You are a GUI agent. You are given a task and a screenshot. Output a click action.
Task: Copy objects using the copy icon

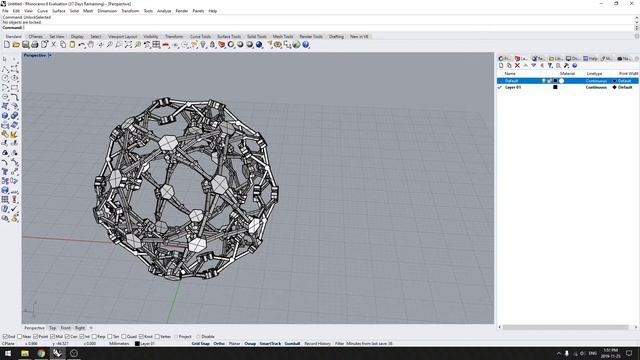pyautogui.click(x=63, y=45)
